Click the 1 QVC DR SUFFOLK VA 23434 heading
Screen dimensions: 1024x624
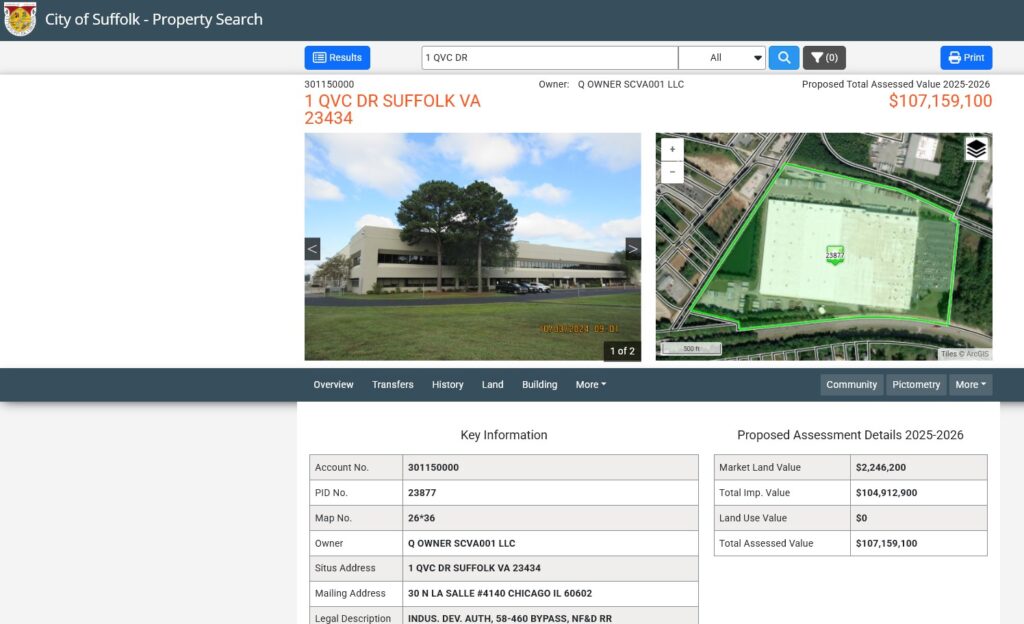(x=392, y=109)
